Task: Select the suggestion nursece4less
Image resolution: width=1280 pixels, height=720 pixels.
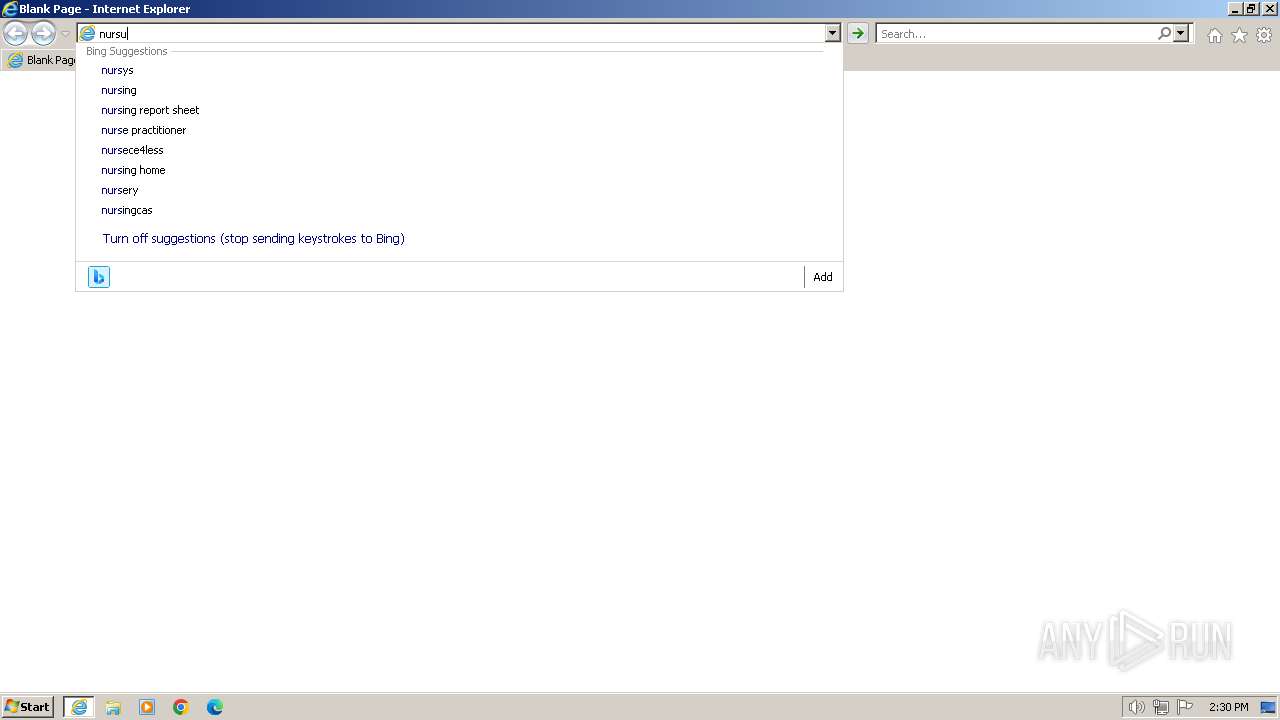Action: 132,150
